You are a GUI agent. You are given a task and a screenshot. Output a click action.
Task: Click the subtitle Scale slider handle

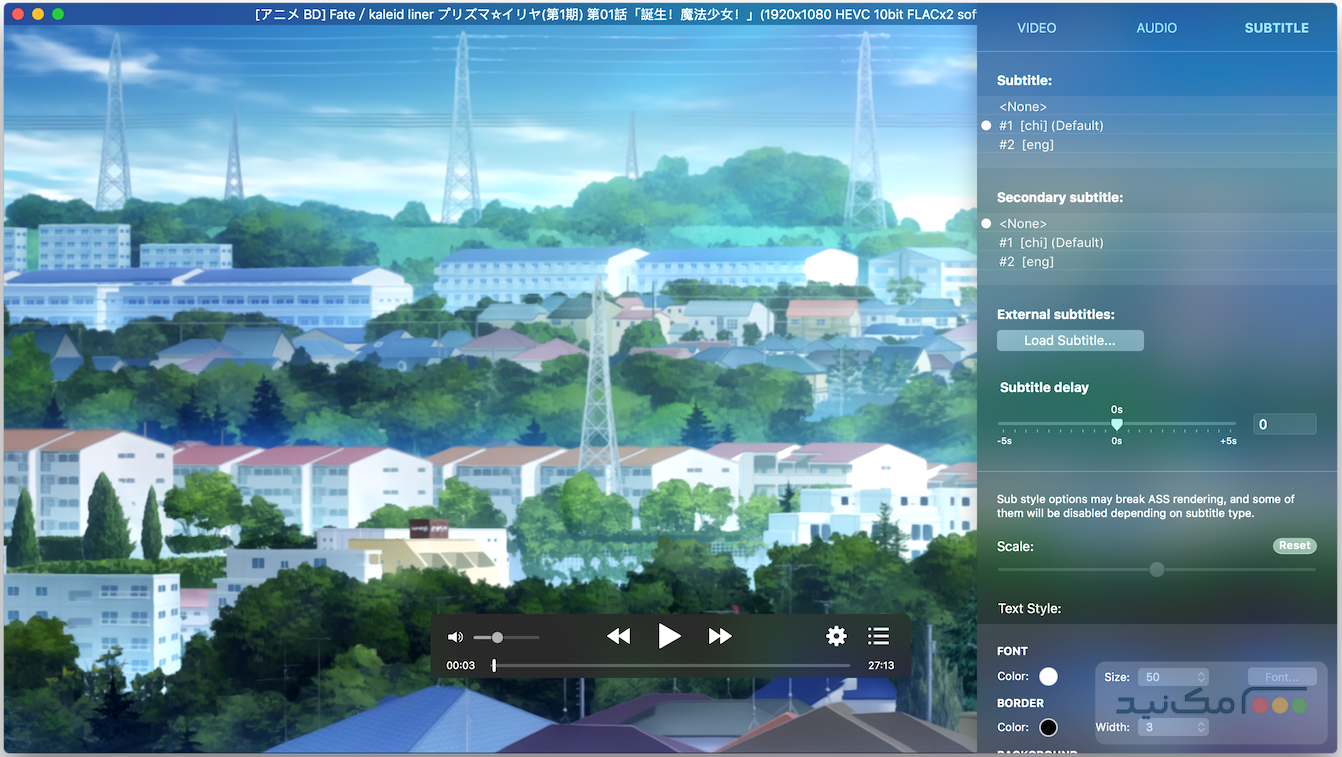pyautogui.click(x=1157, y=570)
